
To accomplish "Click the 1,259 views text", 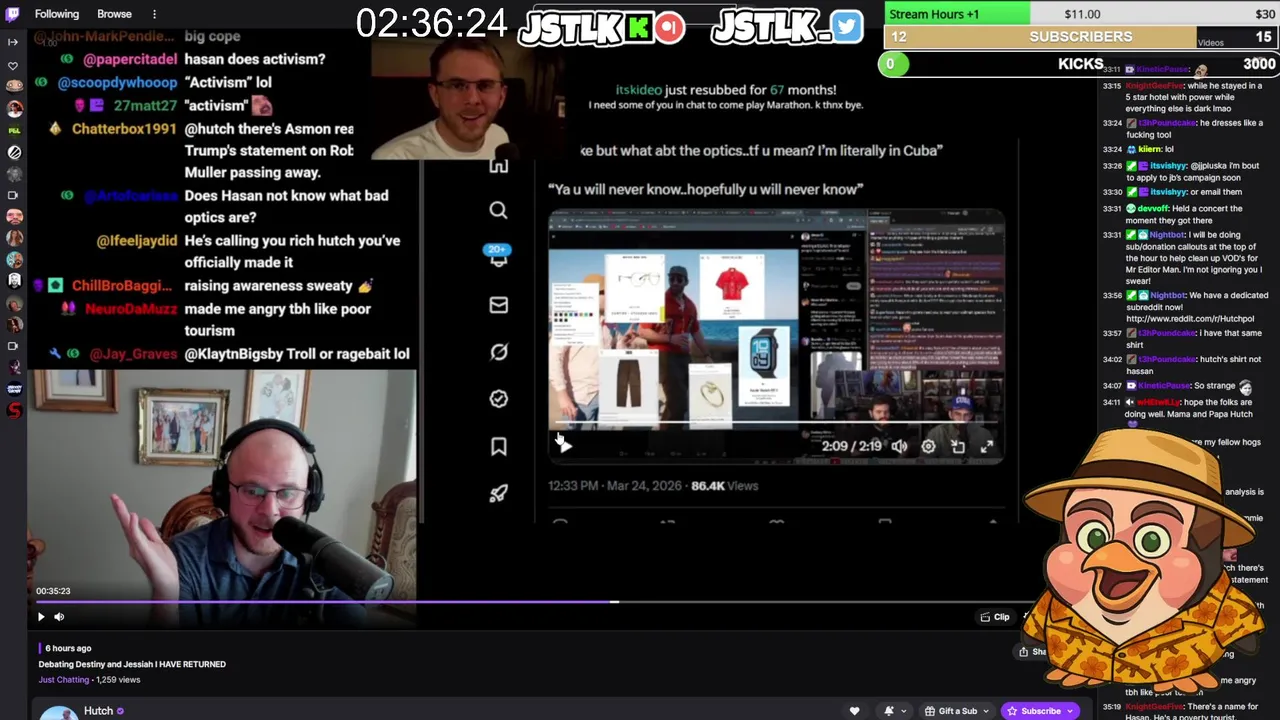I will 118,680.
